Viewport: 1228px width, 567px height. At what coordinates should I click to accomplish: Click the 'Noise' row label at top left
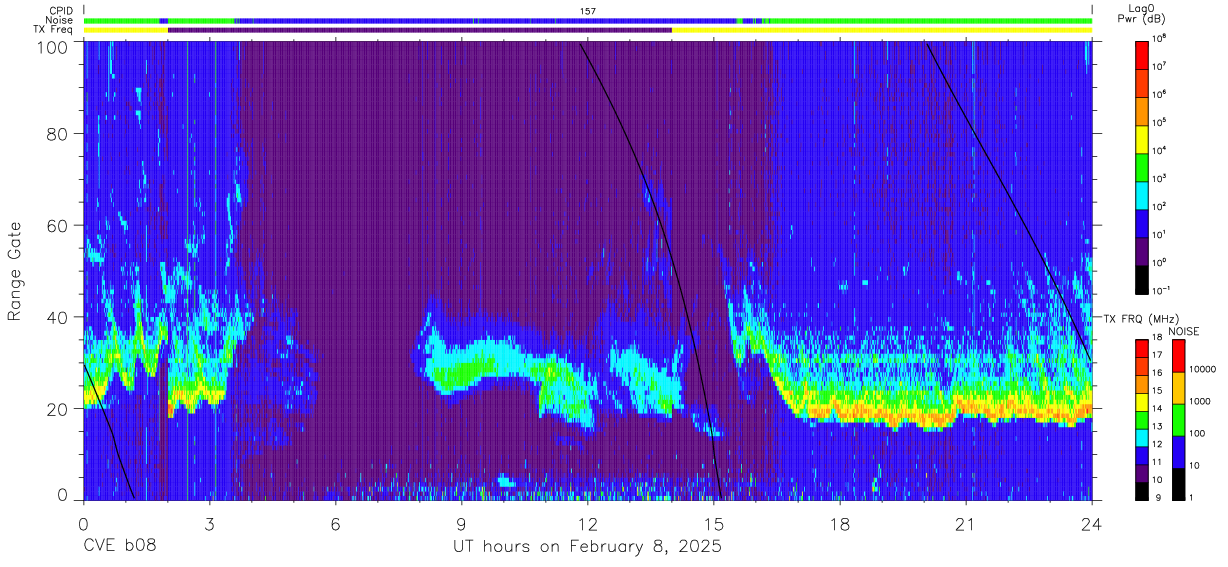(x=61, y=20)
